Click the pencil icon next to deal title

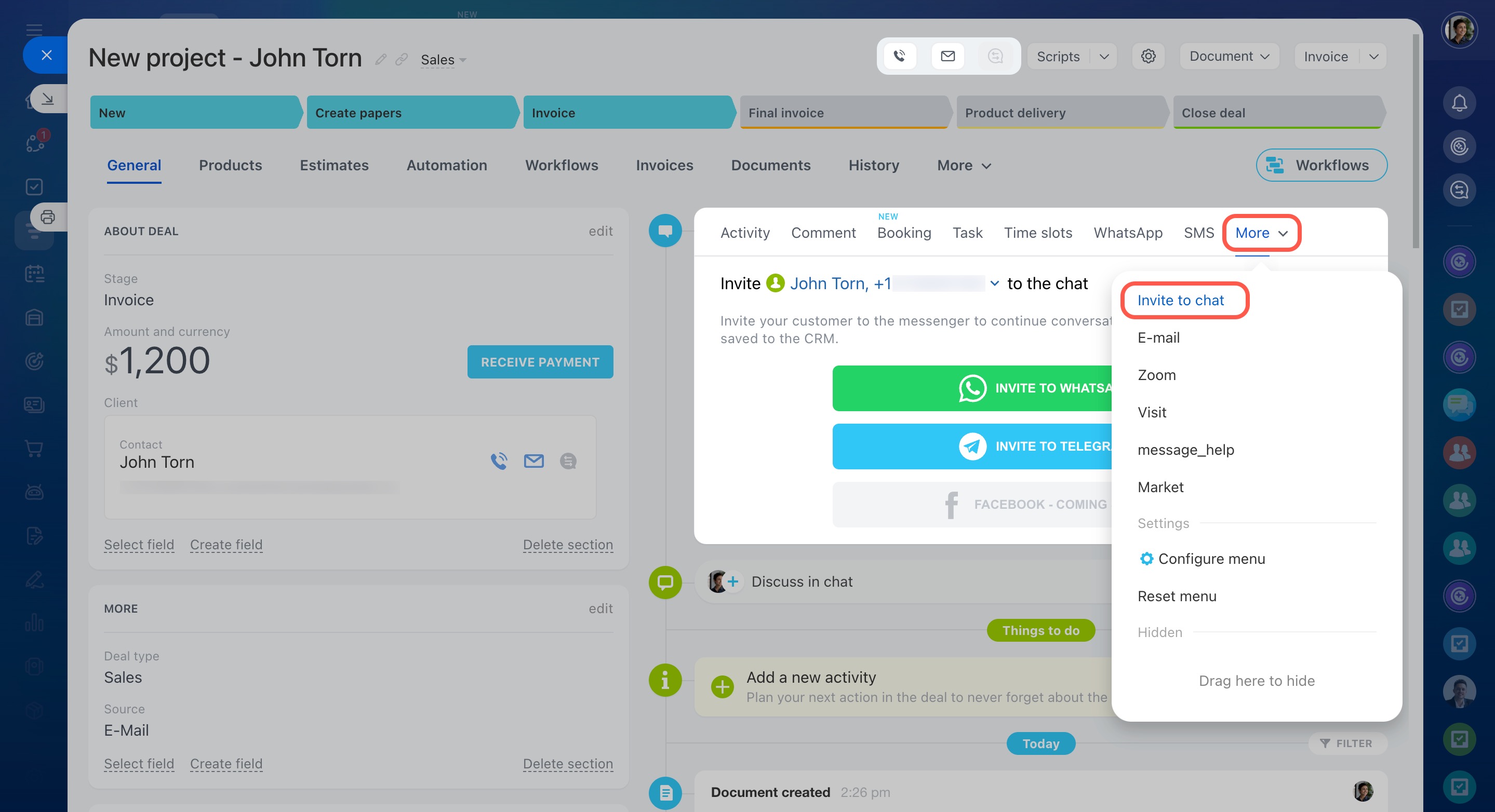click(x=381, y=60)
